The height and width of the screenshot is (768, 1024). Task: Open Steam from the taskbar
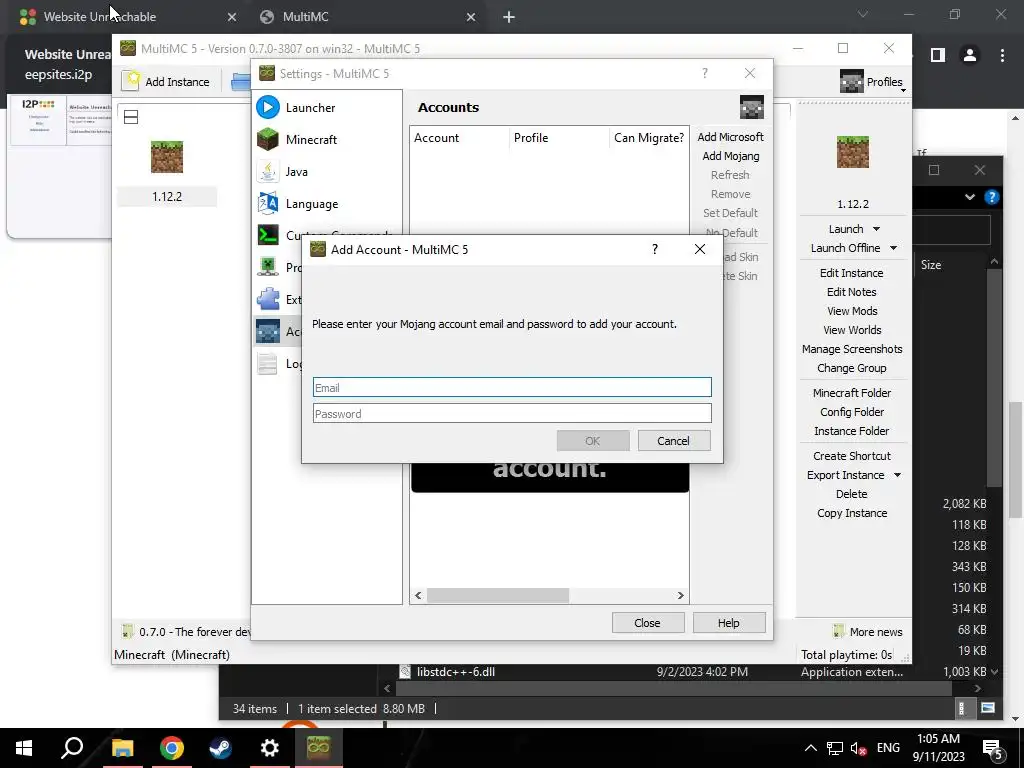220,748
